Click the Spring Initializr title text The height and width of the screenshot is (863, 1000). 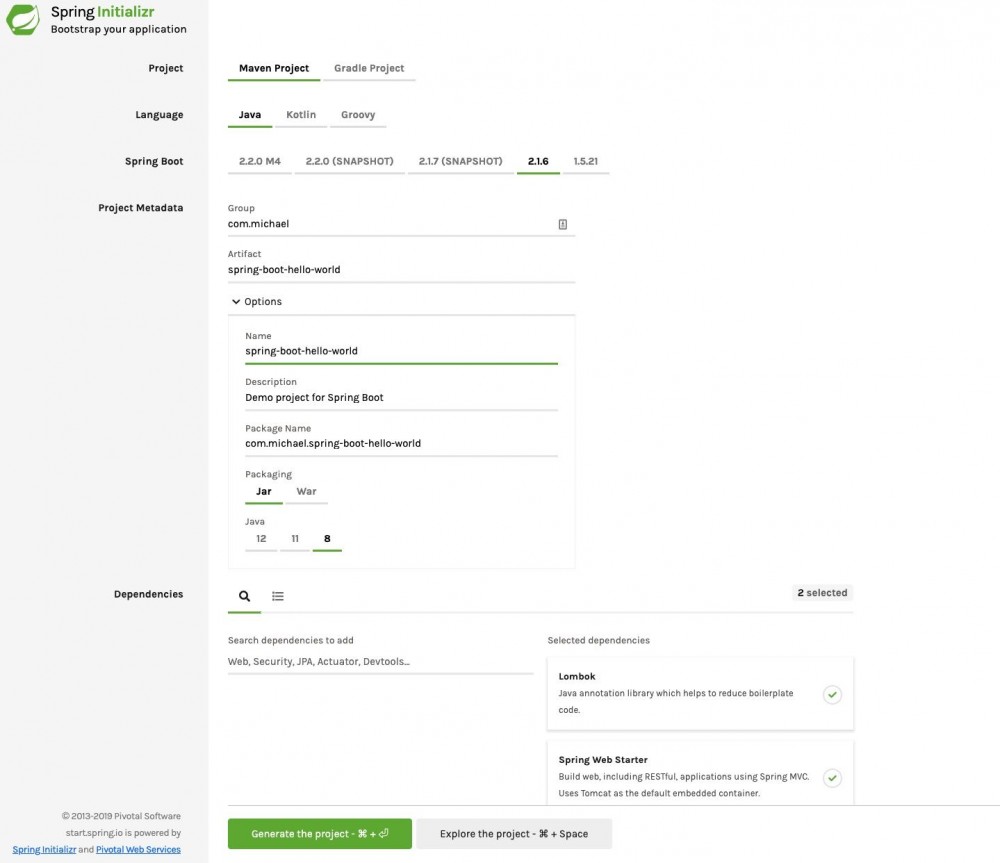(x=103, y=12)
